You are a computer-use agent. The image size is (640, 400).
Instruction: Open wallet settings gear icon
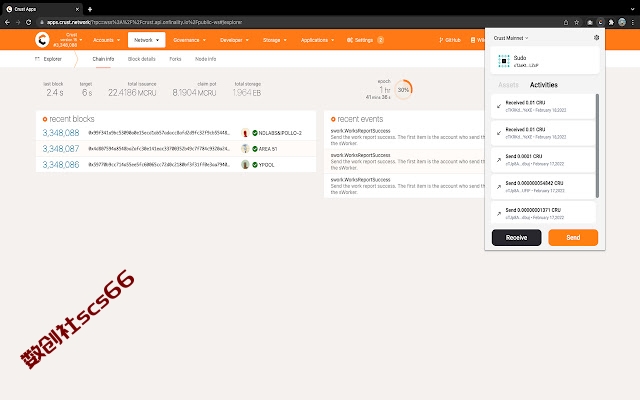[x=596, y=38]
